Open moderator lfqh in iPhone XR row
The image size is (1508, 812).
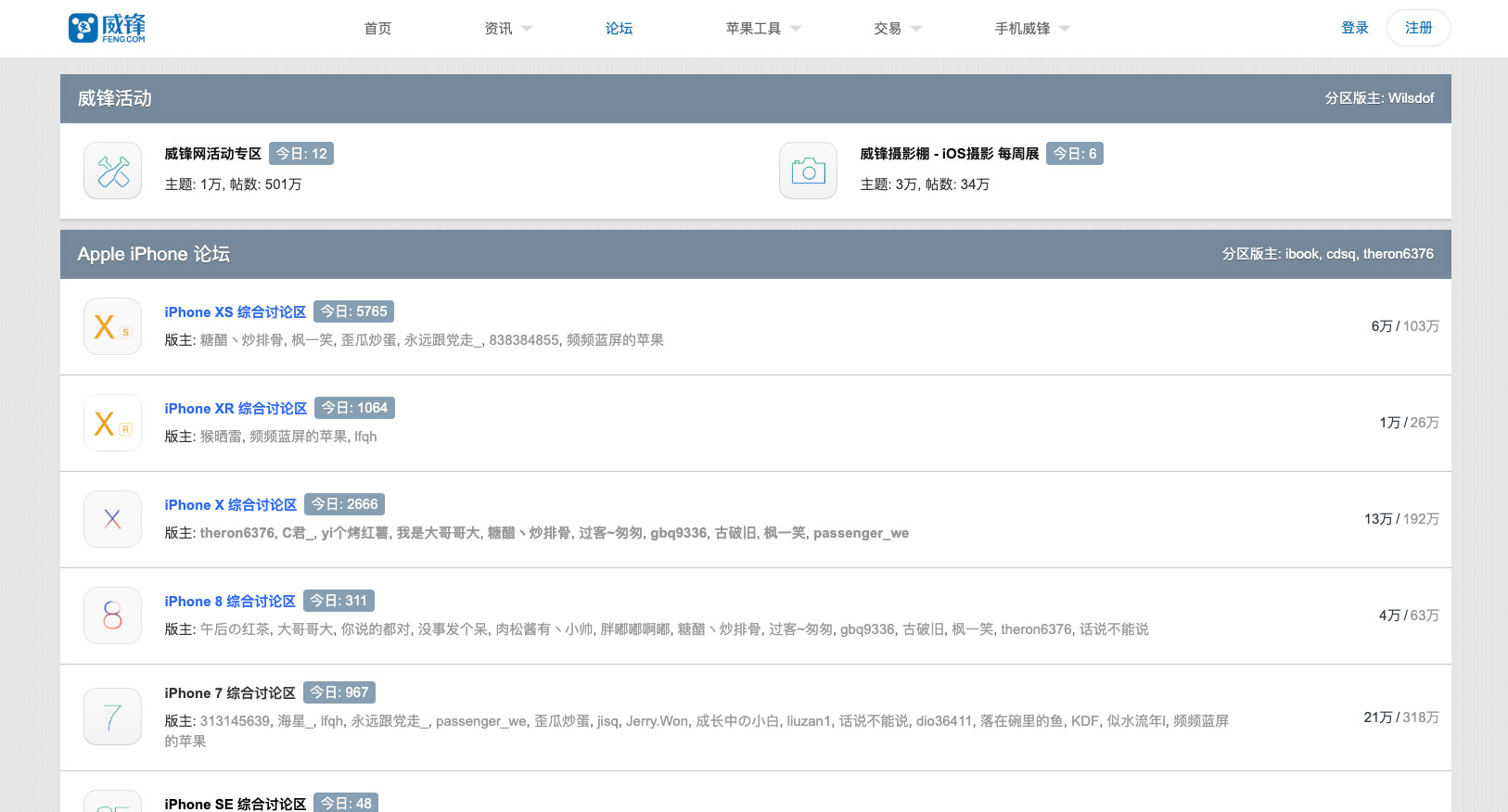tap(365, 437)
